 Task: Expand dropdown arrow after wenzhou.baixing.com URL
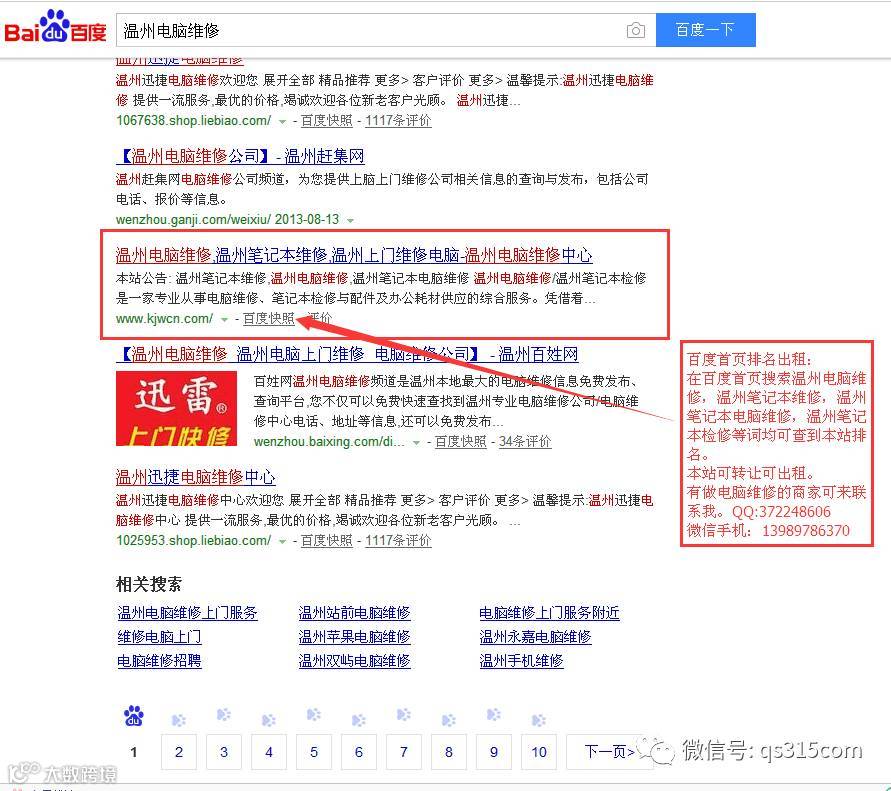click(417, 443)
